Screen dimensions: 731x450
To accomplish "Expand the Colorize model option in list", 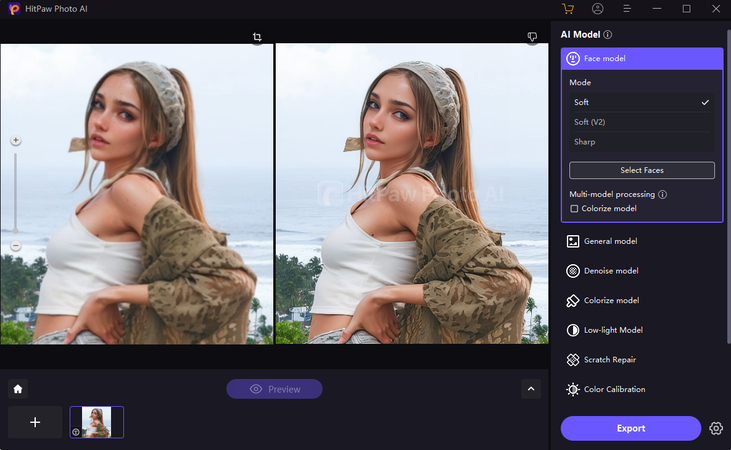I will pos(642,300).
